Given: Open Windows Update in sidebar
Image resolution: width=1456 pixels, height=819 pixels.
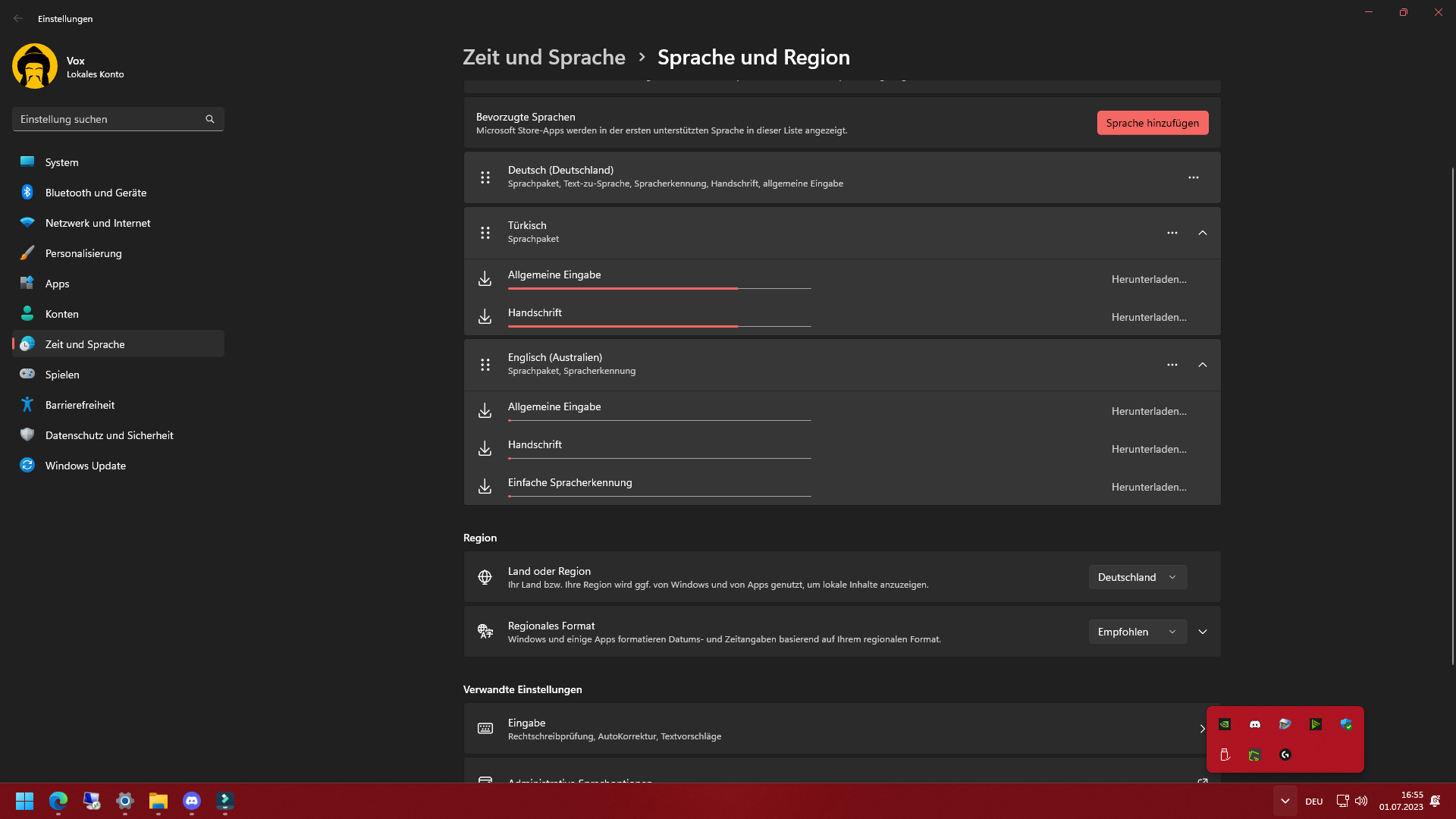Looking at the screenshot, I should click(85, 466).
